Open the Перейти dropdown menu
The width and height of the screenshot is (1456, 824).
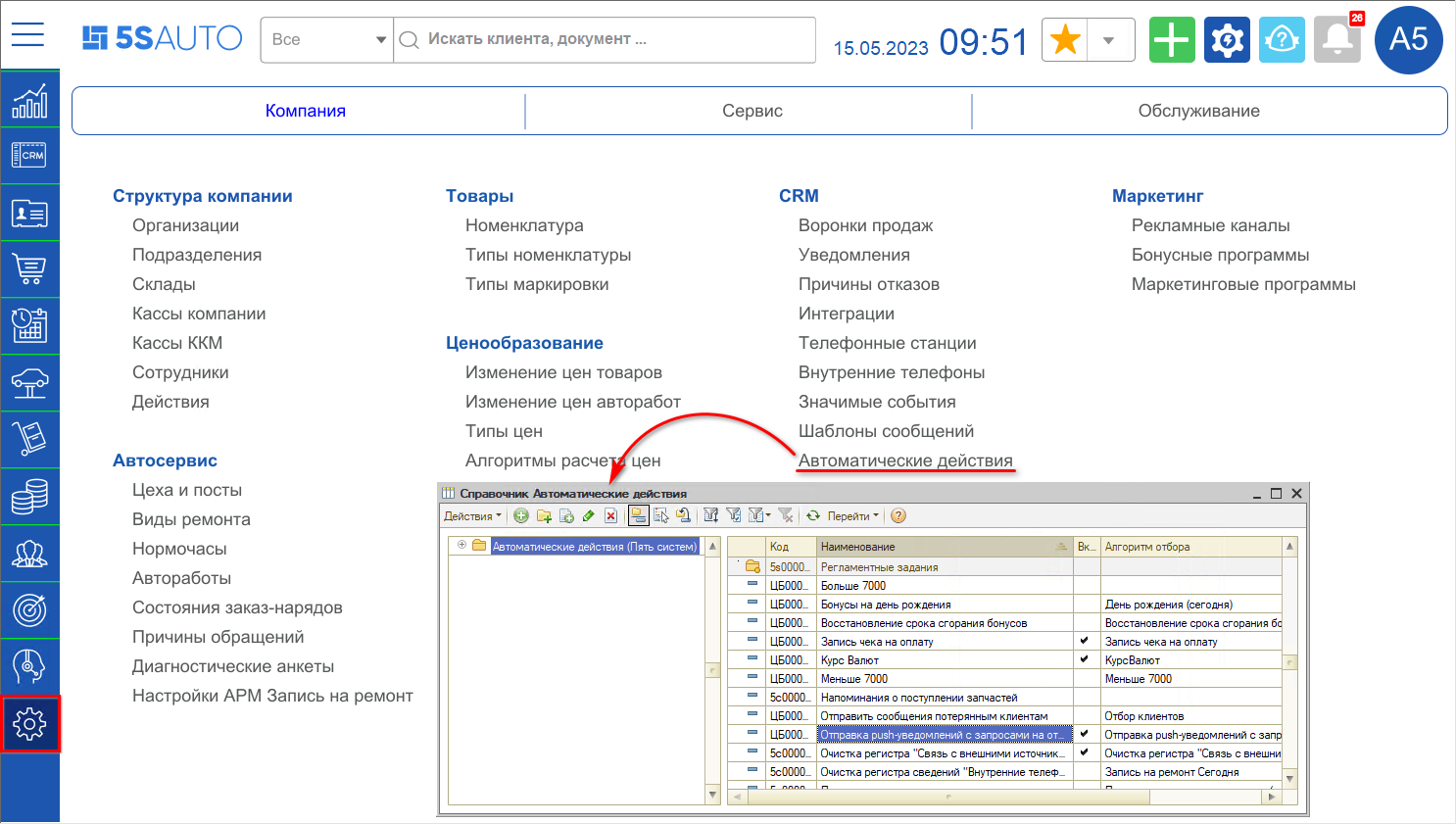pyautogui.click(x=853, y=515)
